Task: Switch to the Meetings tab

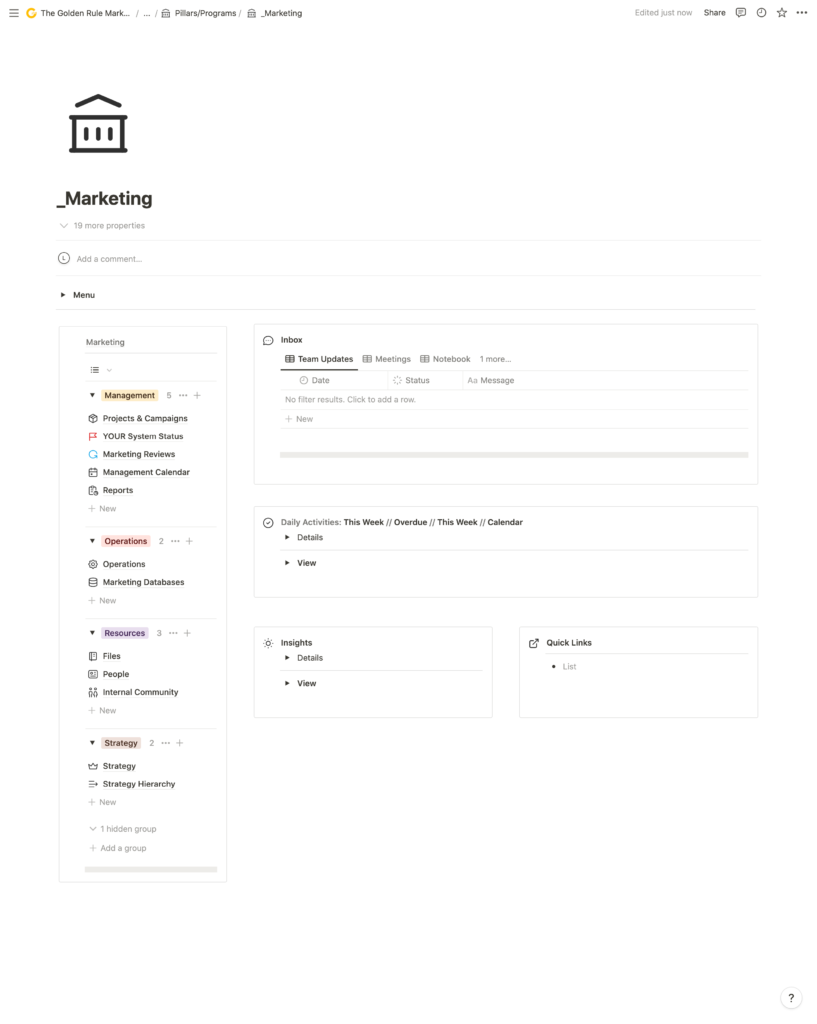Action: pyautogui.click(x=386, y=359)
